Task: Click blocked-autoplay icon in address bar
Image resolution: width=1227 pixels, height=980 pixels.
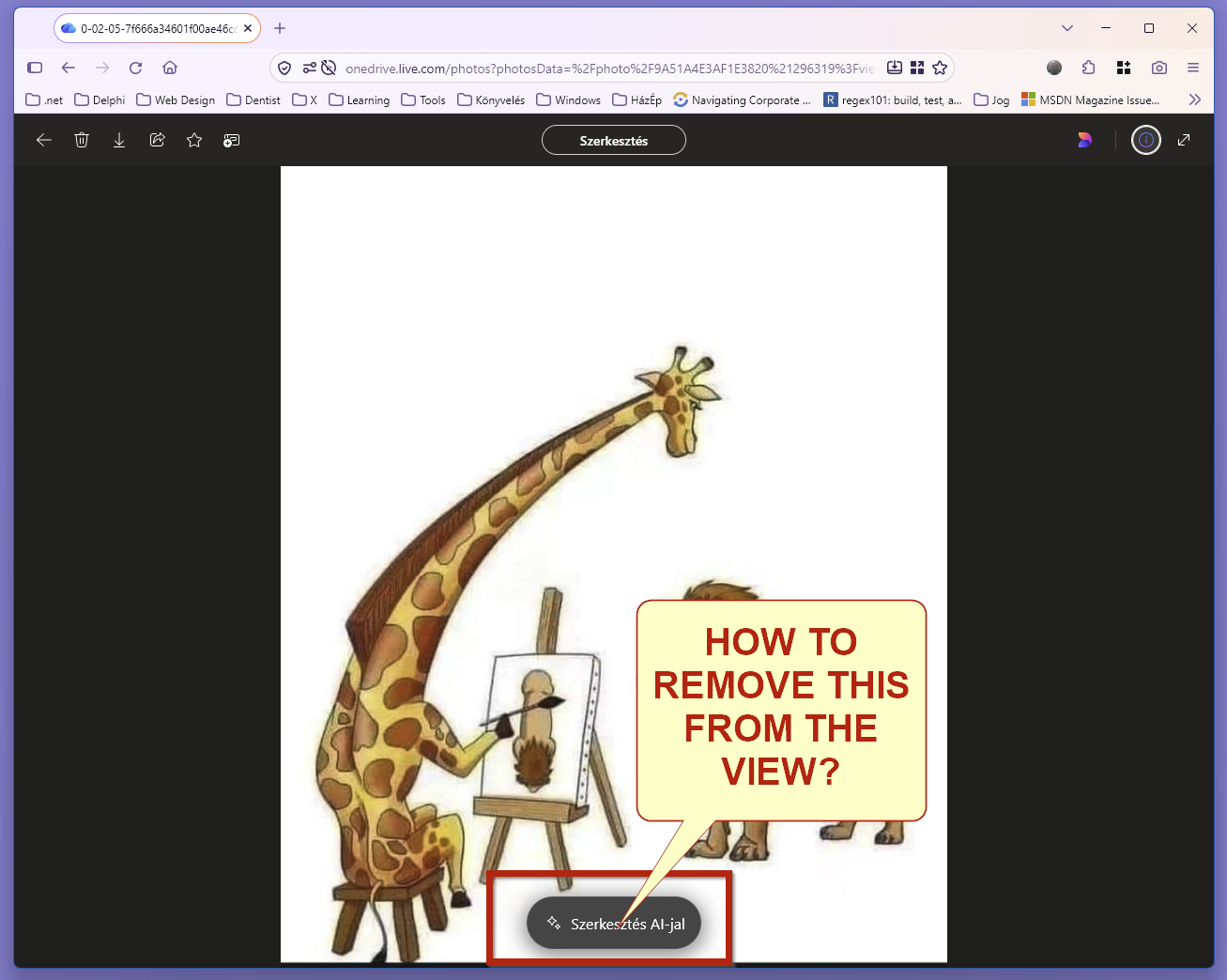Action: [329, 68]
